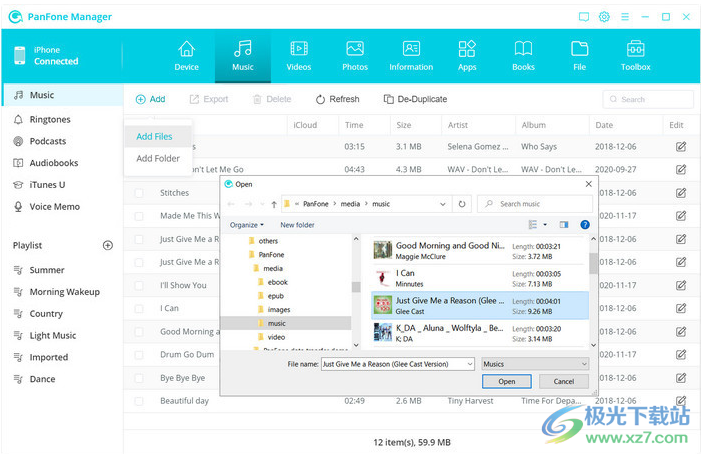The width and height of the screenshot is (701, 454).
Task: Switch to the Books tab
Action: (523, 56)
